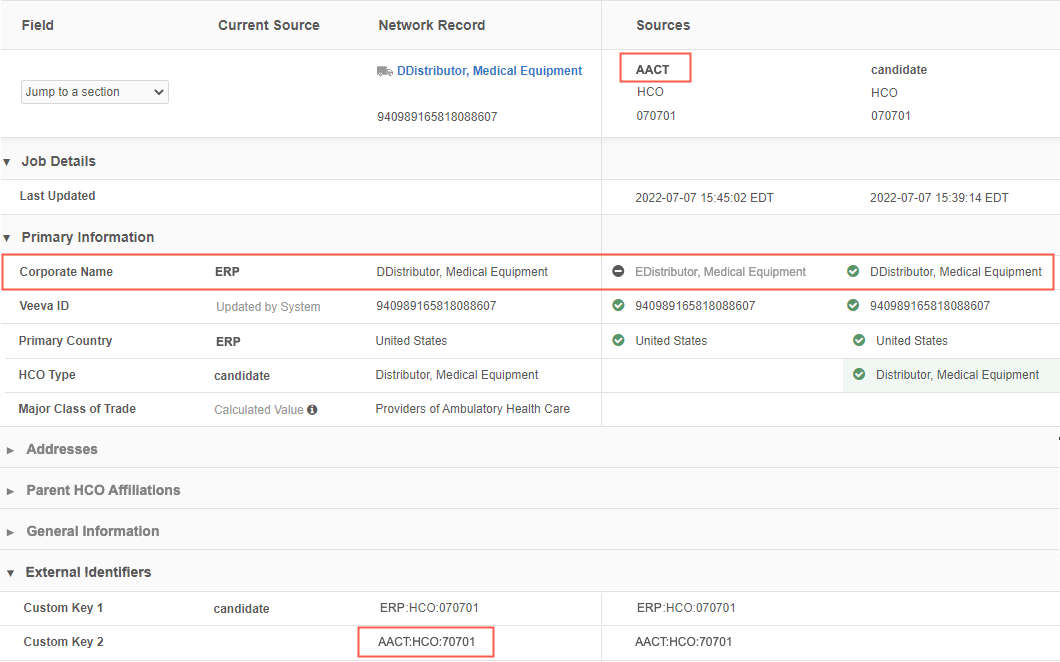The image size is (1060, 662).
Task: Click green check in candidate Veeva ID cell
Action: tap(853, 306)
